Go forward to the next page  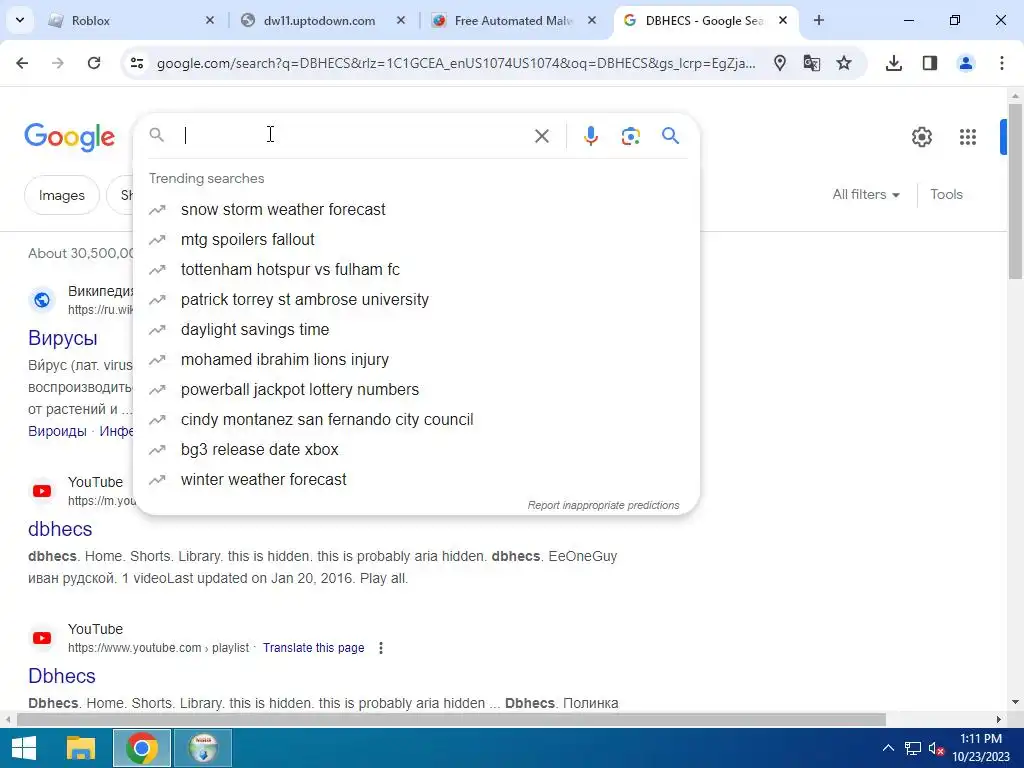[x=58, y=63]
